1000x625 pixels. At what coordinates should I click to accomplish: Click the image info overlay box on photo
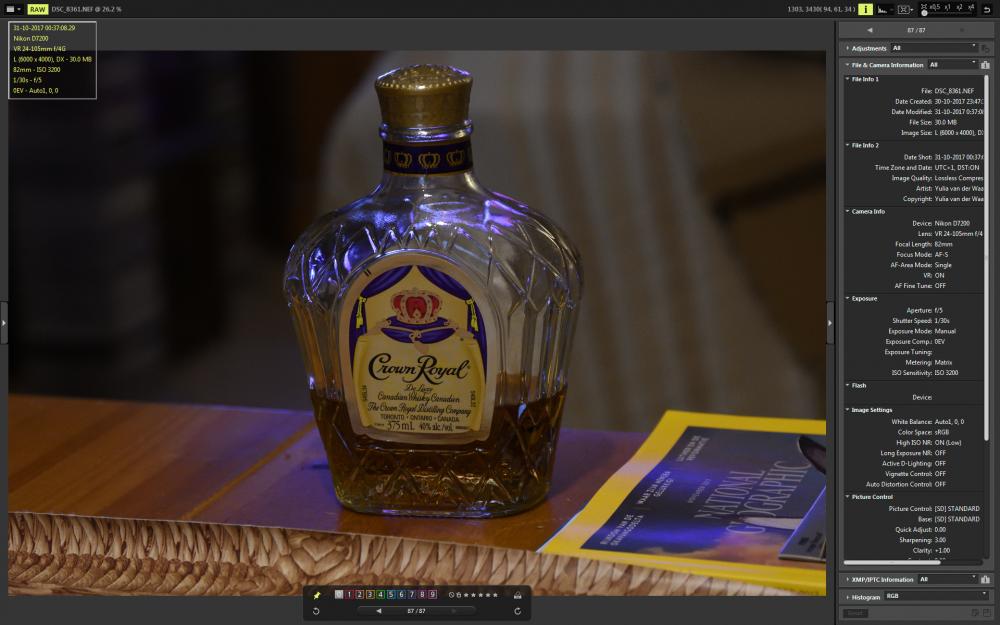(x=52, y=60)
